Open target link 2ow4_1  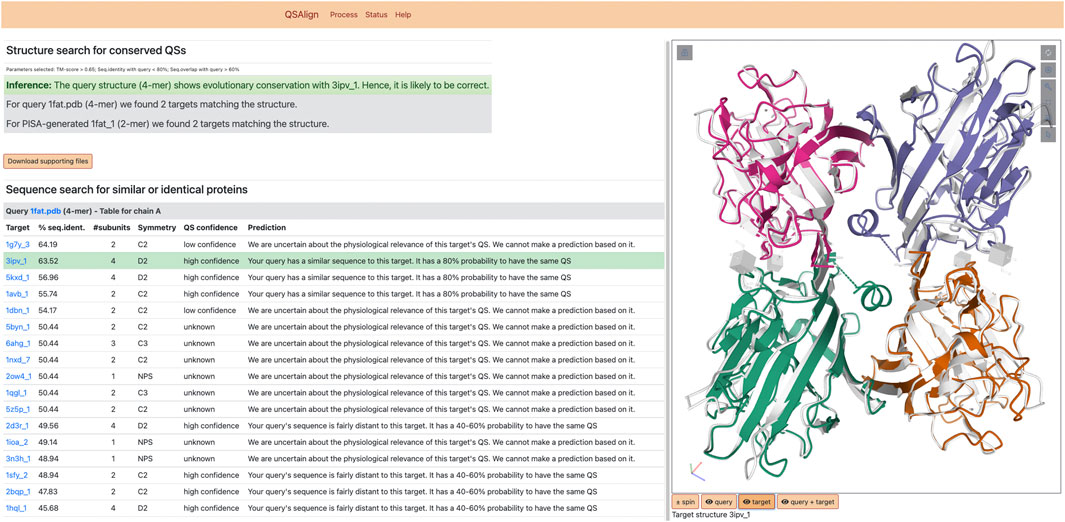point(18,376)
